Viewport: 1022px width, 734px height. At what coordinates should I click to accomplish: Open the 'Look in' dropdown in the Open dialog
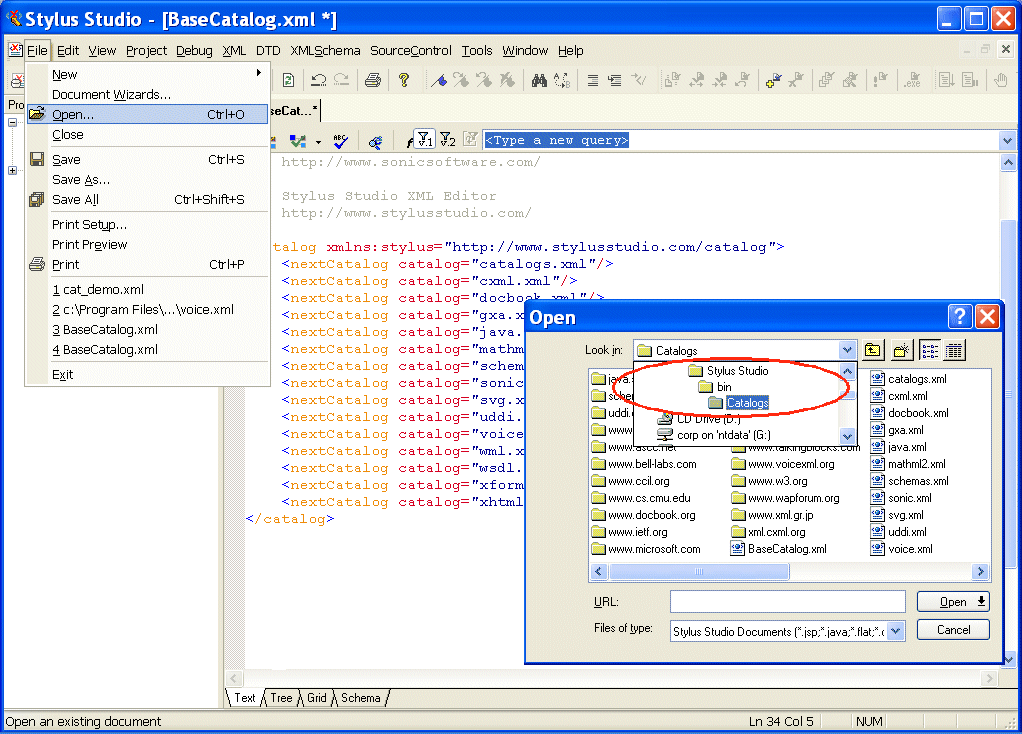pyautogui.click(x=846, y=350)
